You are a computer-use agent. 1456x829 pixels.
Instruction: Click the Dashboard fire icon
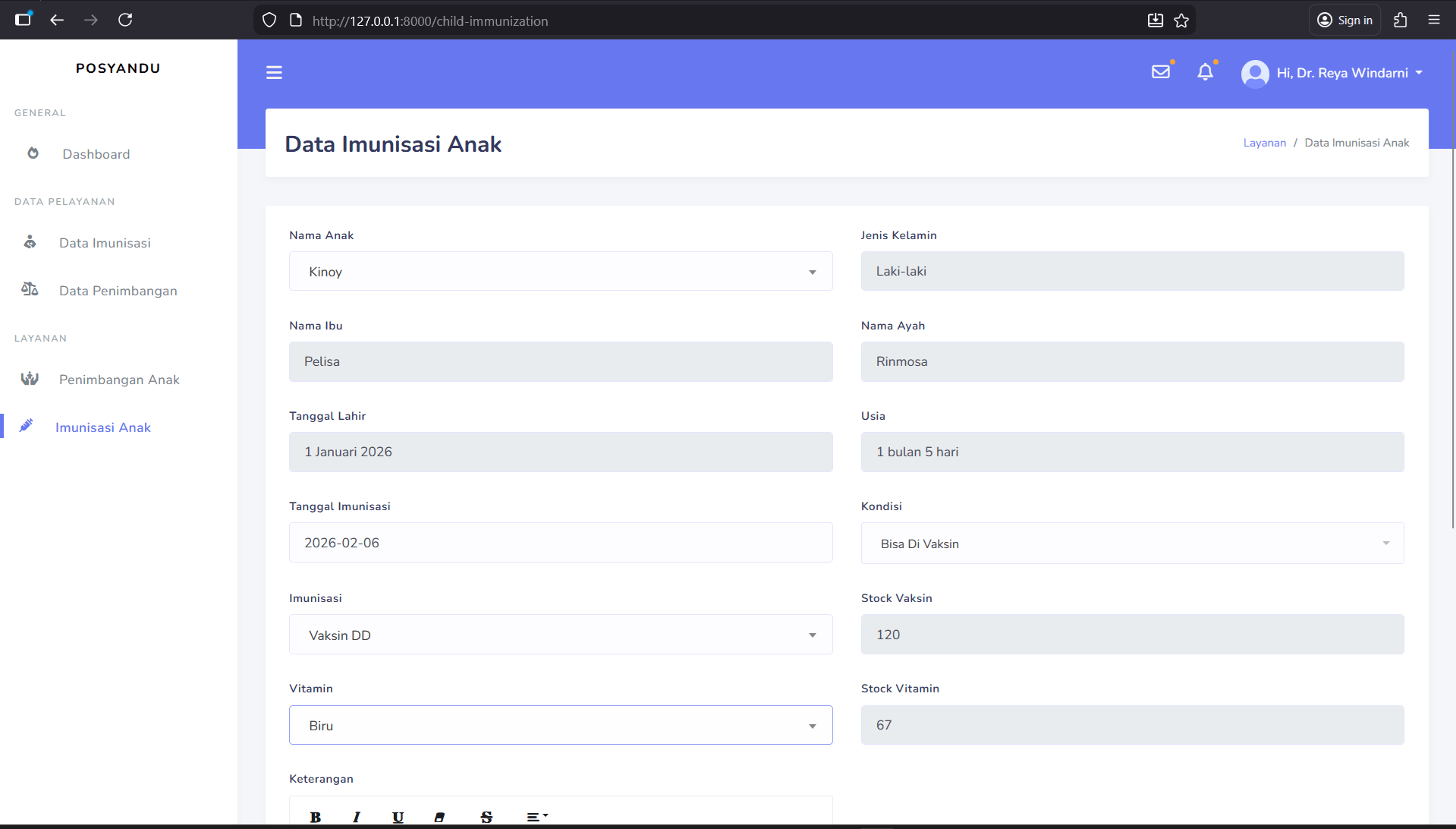[33, 153]
